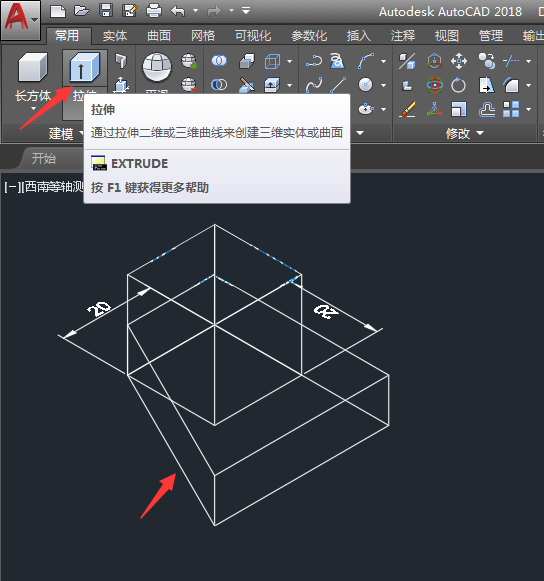Expand the 长方体 solid primitives dropdown

click(33, 109)
